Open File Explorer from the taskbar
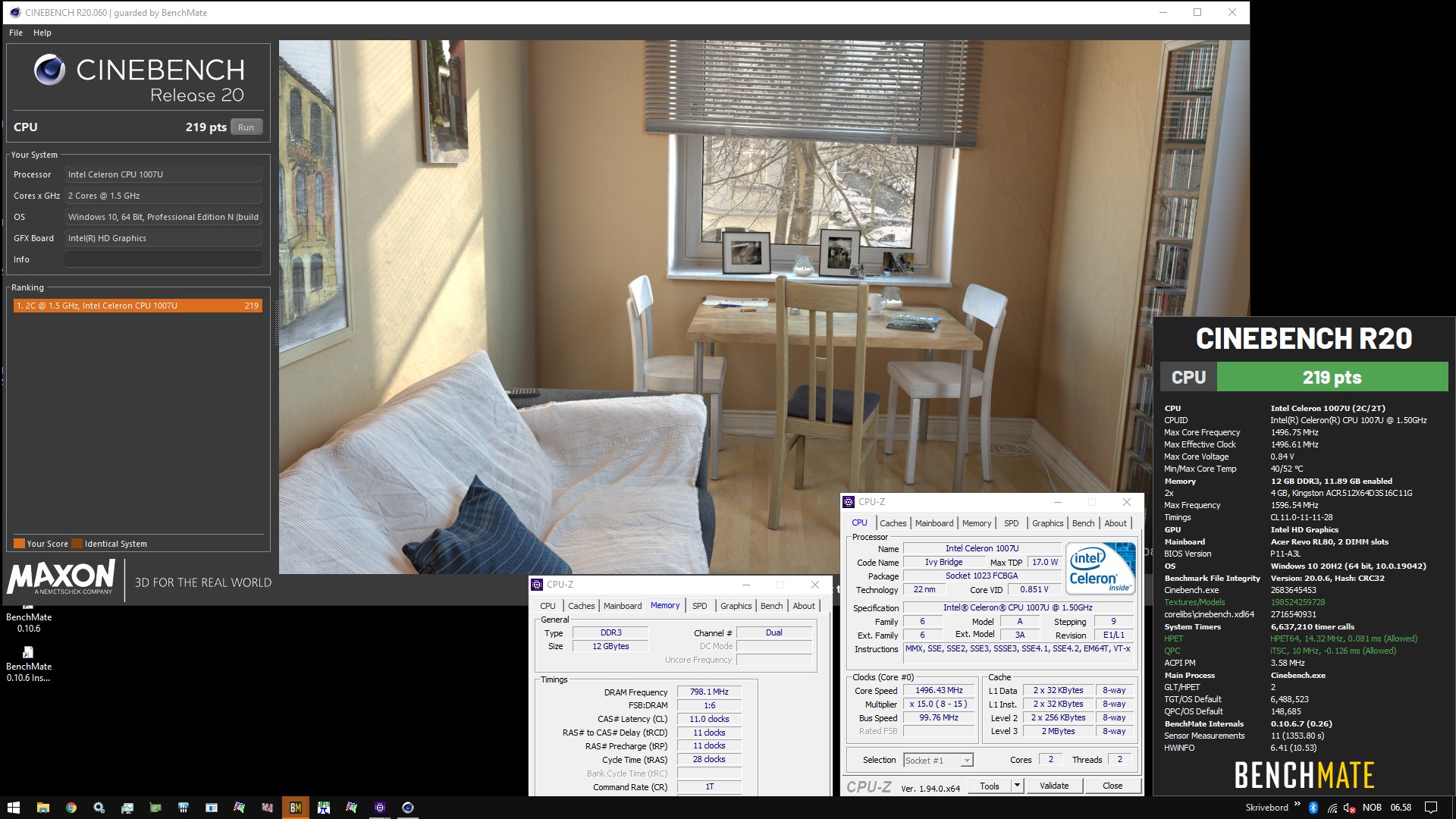This screenshot has height=819, width=1456. click(42, 808)
